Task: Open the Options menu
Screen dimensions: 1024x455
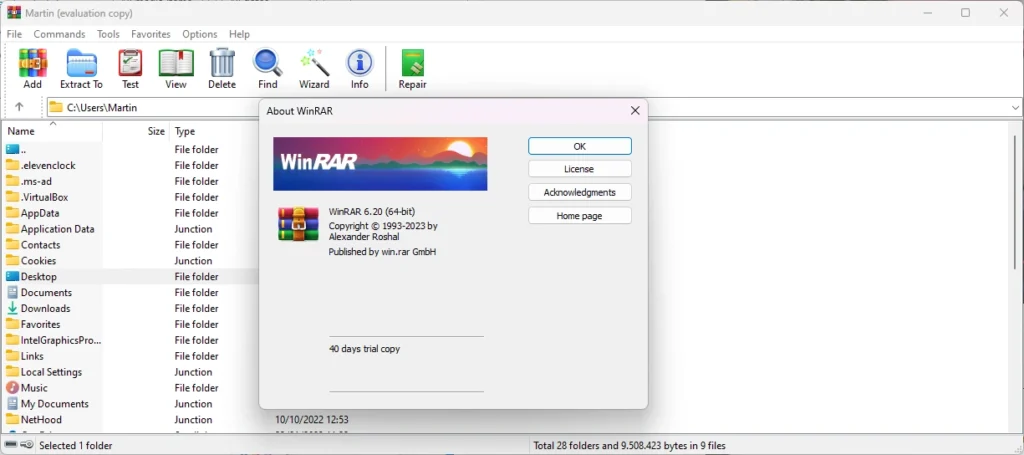Action: [x=200, y=34]
